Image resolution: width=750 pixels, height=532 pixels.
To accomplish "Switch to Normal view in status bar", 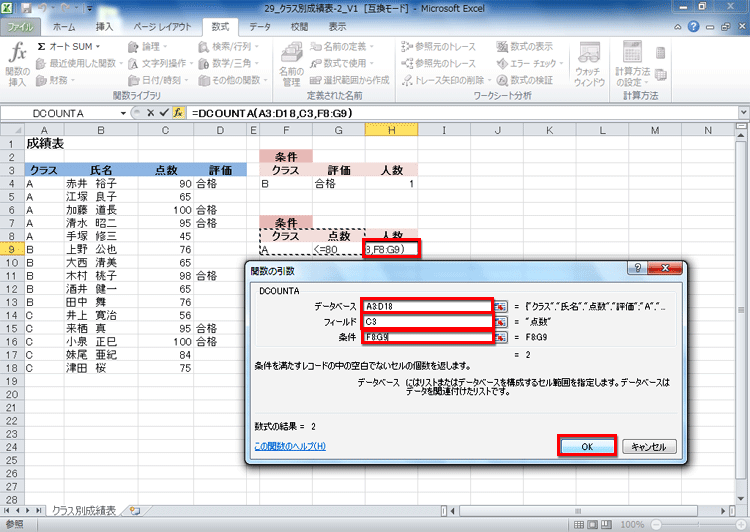I will click(x=579, y=525).
